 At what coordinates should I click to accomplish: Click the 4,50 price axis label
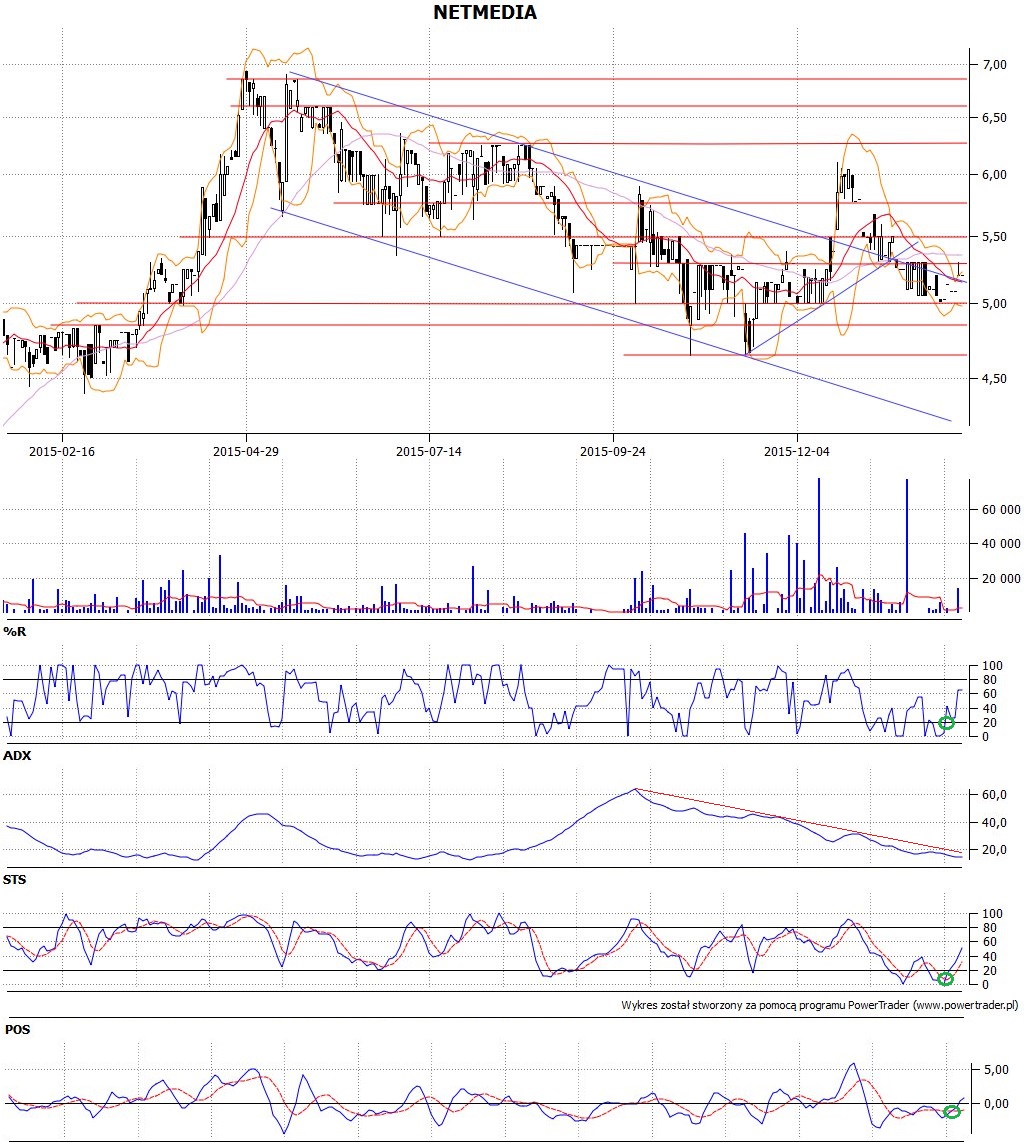(994, 378)
